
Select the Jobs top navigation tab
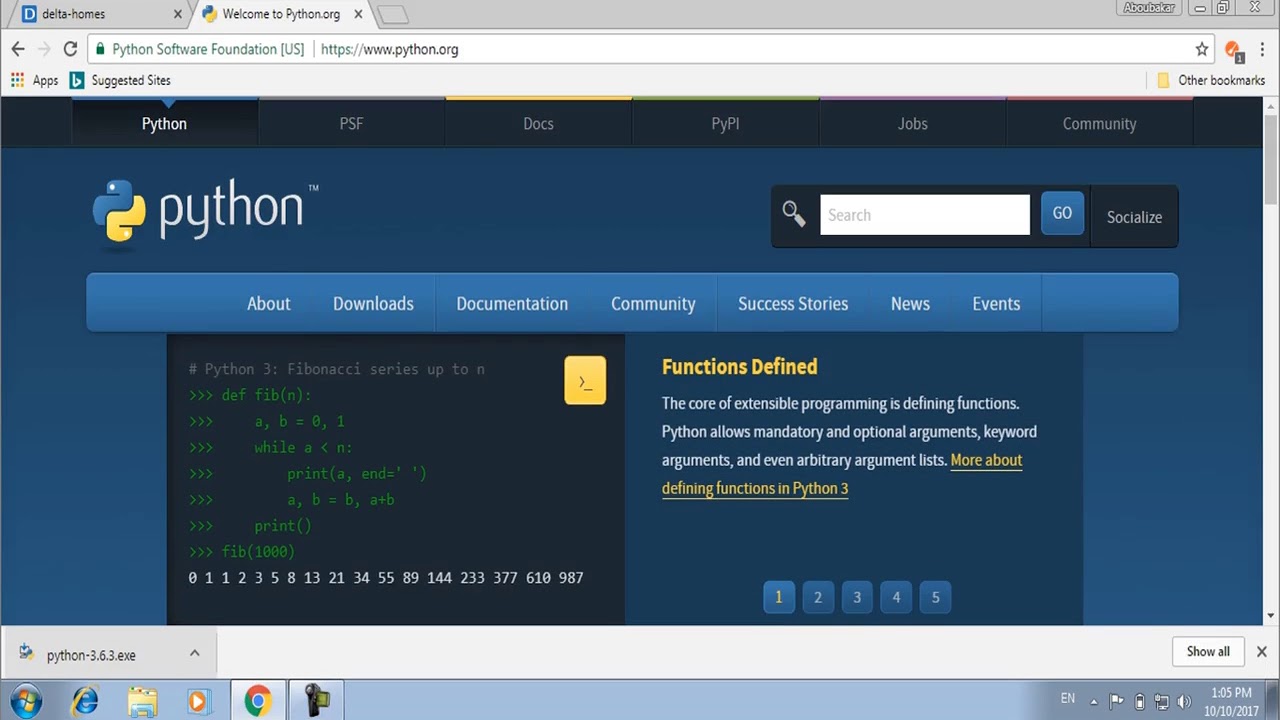coord(912,123)
